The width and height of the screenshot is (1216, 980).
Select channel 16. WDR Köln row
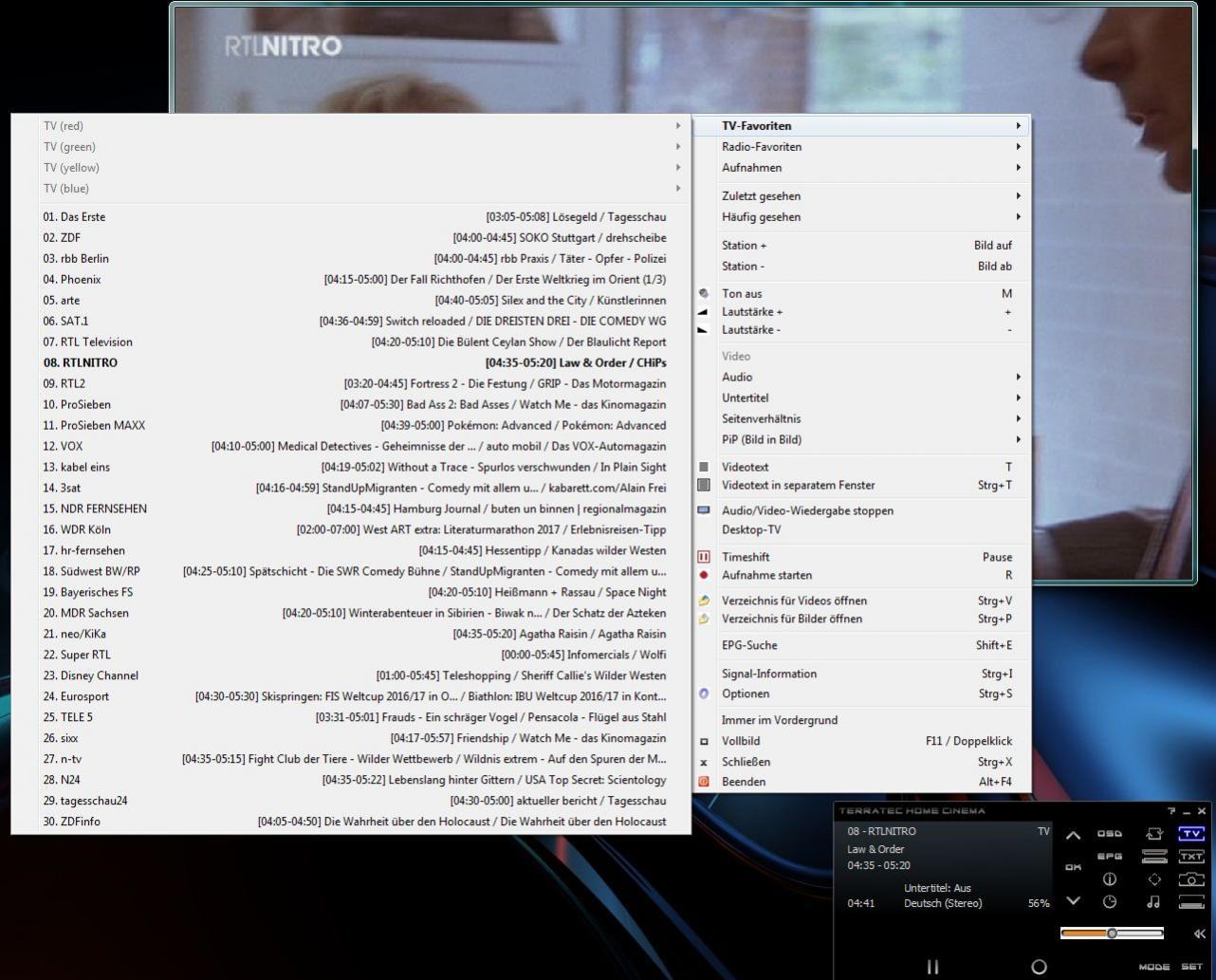pos(351,529)
